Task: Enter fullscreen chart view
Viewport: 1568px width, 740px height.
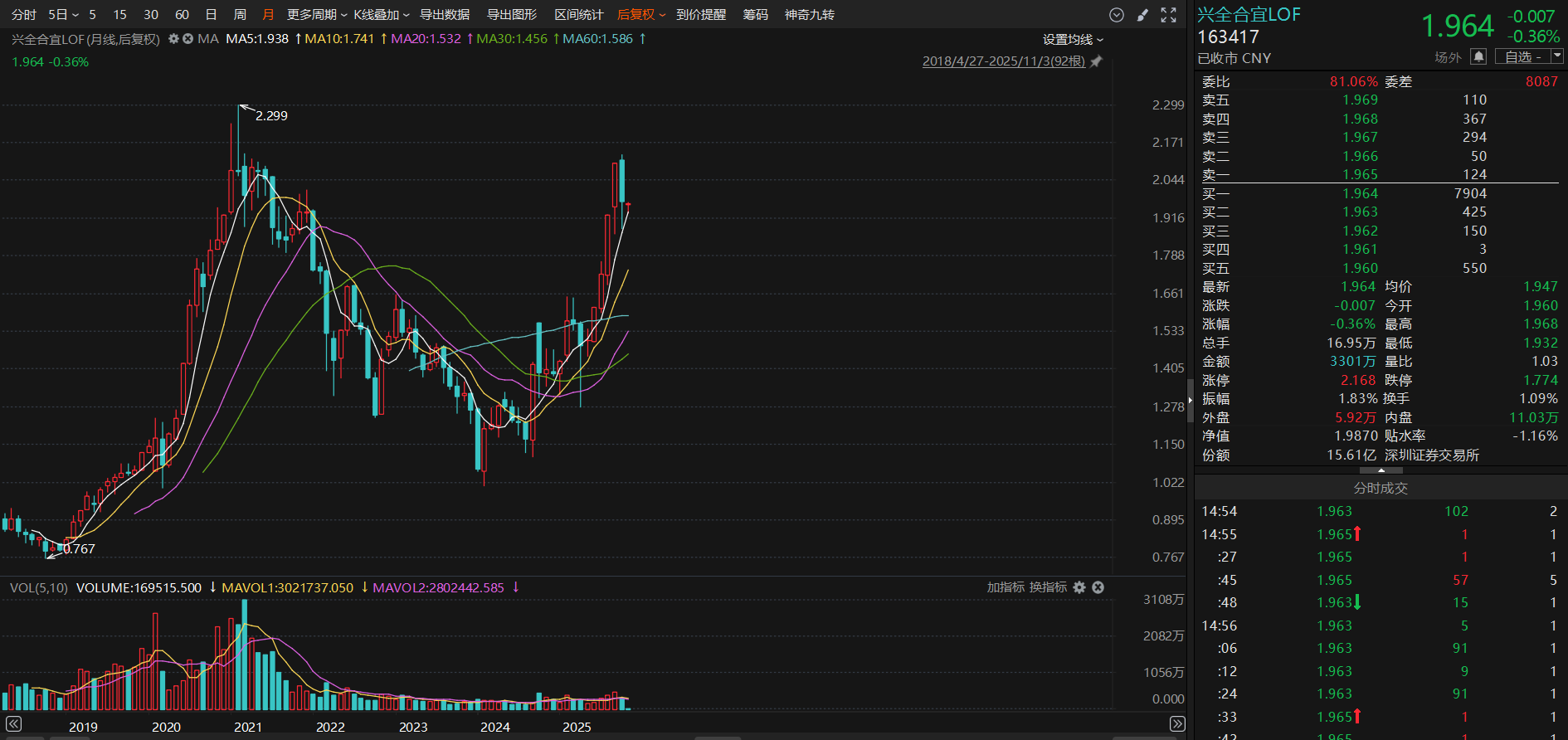Action: 1168,15
